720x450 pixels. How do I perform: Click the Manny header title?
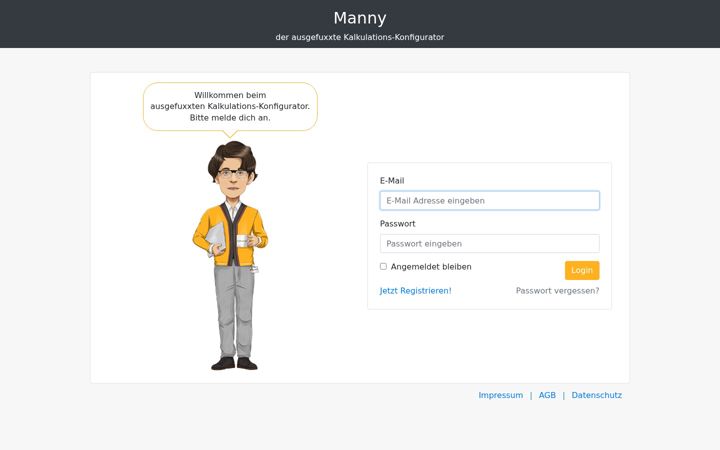[x=360, y=18]
